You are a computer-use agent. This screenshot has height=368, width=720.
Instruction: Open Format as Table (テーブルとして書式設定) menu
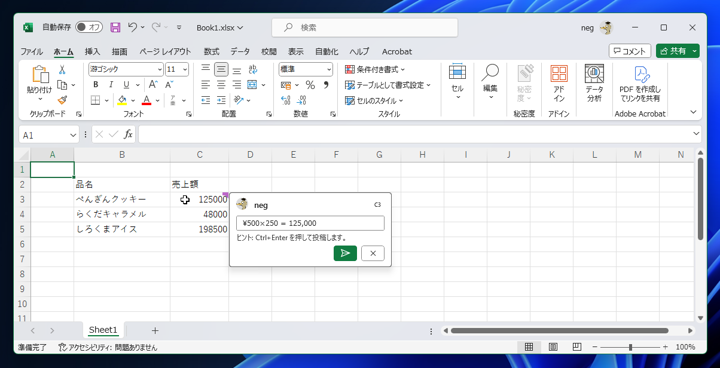(x=388, y=85)
